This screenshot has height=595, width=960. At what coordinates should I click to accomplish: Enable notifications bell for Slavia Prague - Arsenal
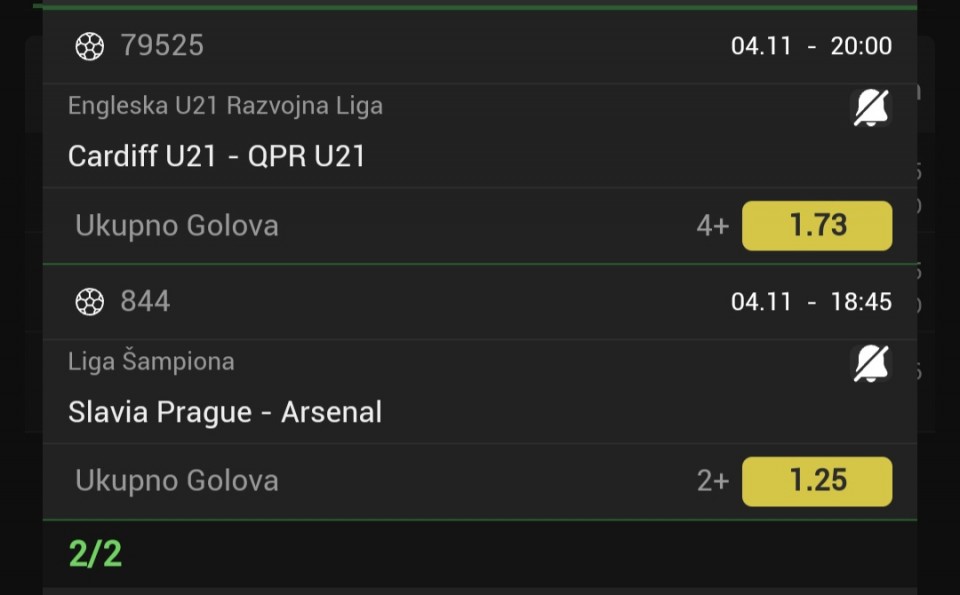point(870,363)
